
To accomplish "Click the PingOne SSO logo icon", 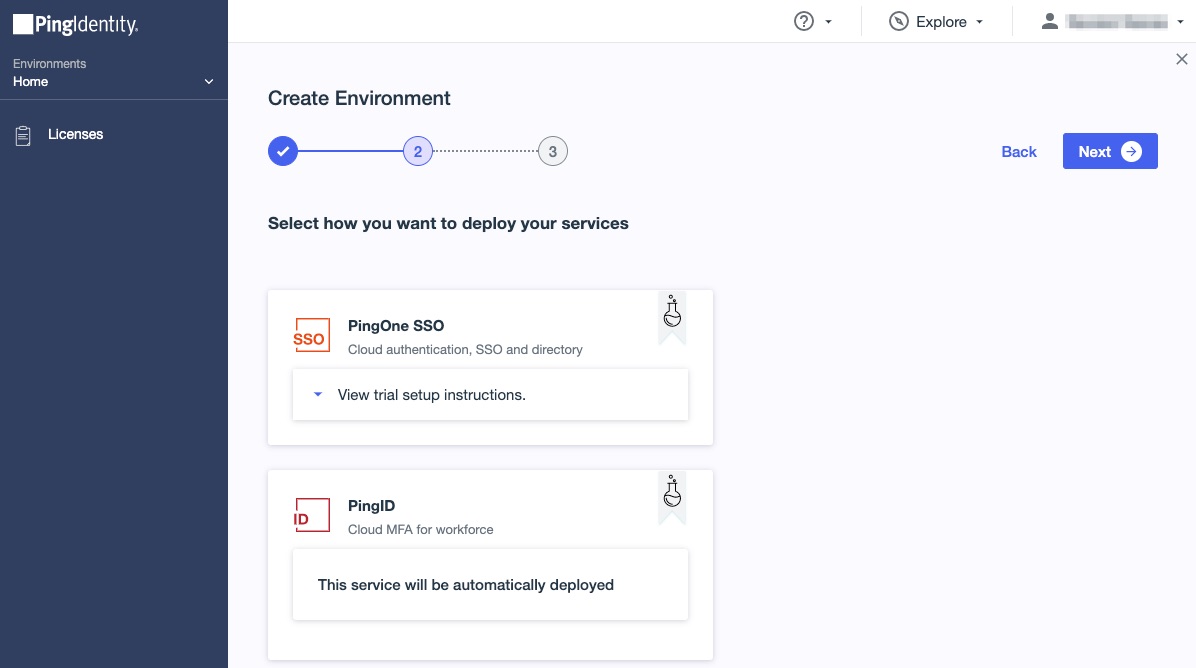I will pyautogui.click(x=310, y=337).
